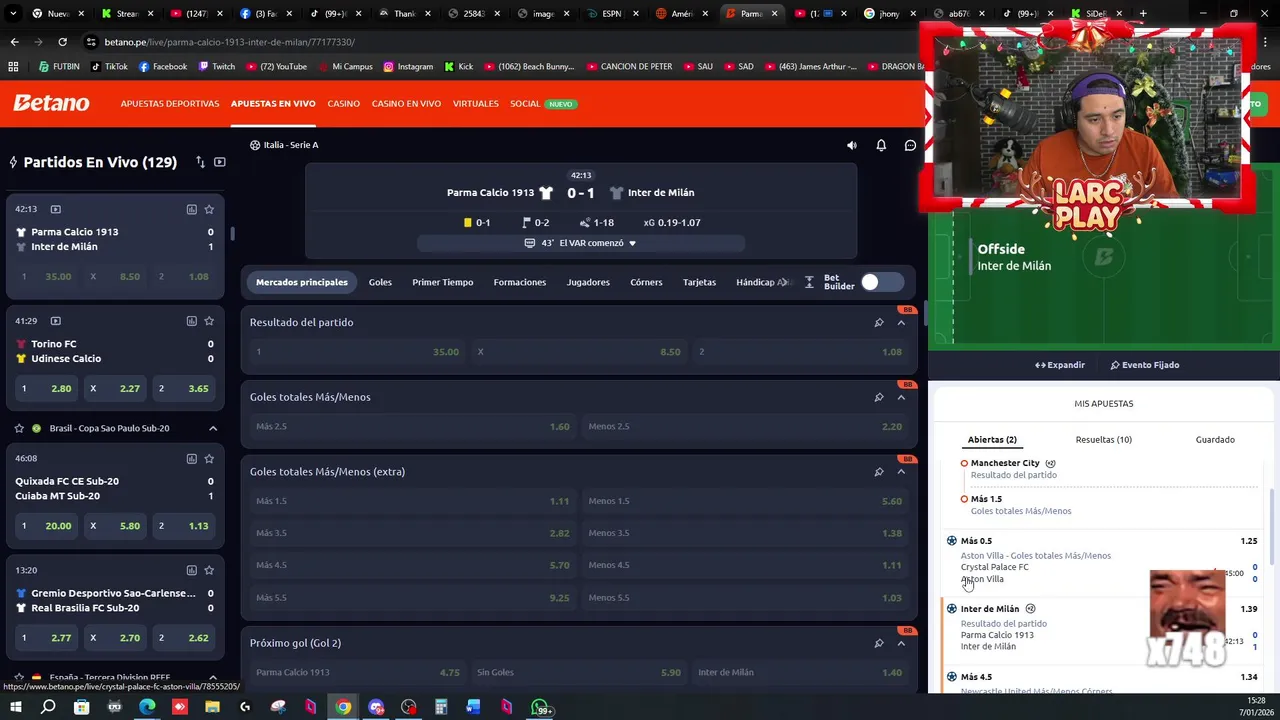Screen dimensions: 1280x720
Task: Collapse Goles totales Más/Menos (extra) section
Action: pyautogui.click(x=901, y=472)
